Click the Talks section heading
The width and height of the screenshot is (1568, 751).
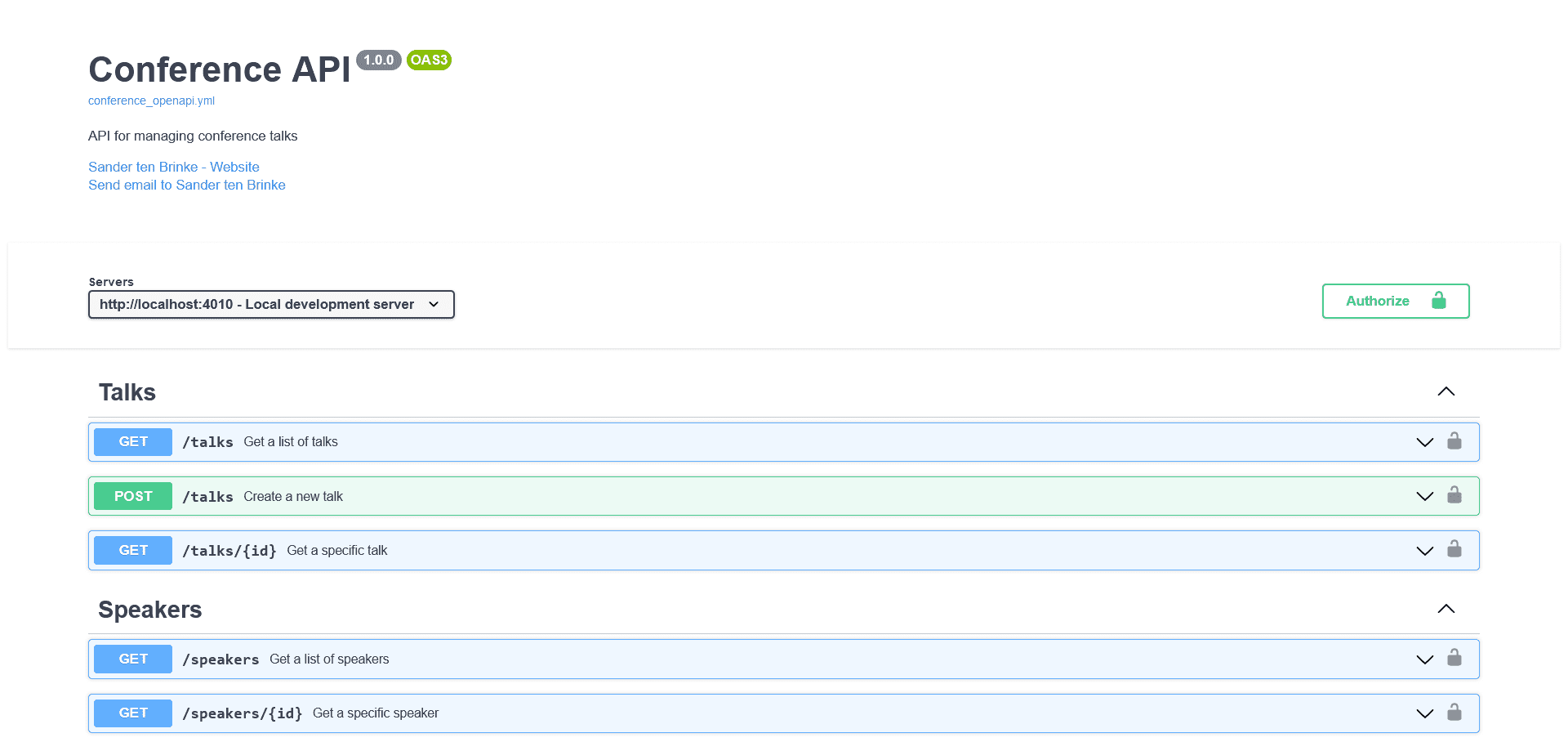coord(127,392)
